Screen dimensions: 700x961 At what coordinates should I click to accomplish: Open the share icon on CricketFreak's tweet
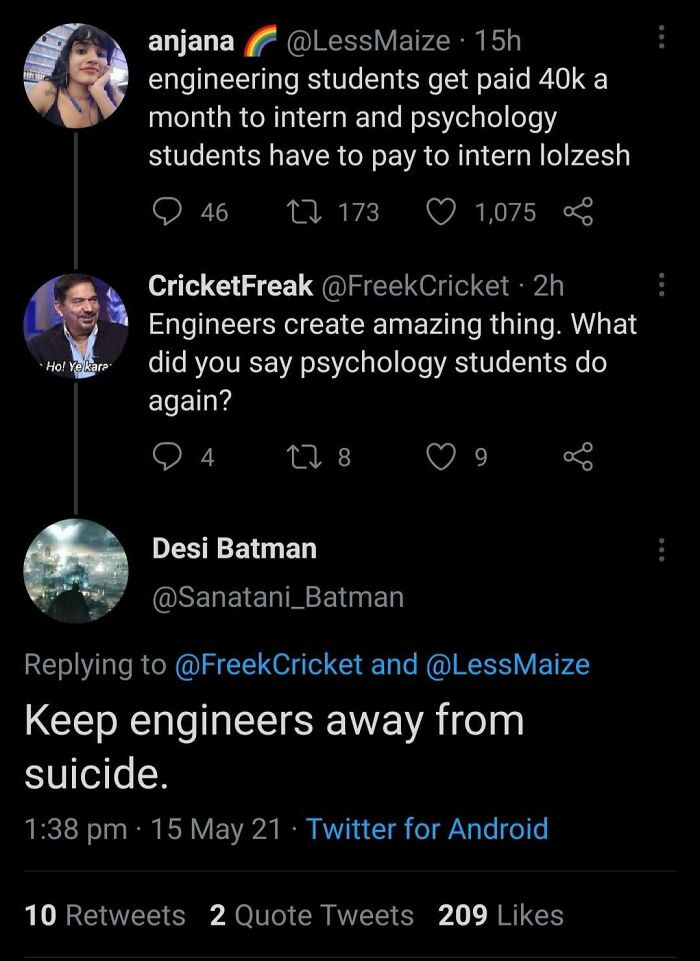click(x=578, y=457)
